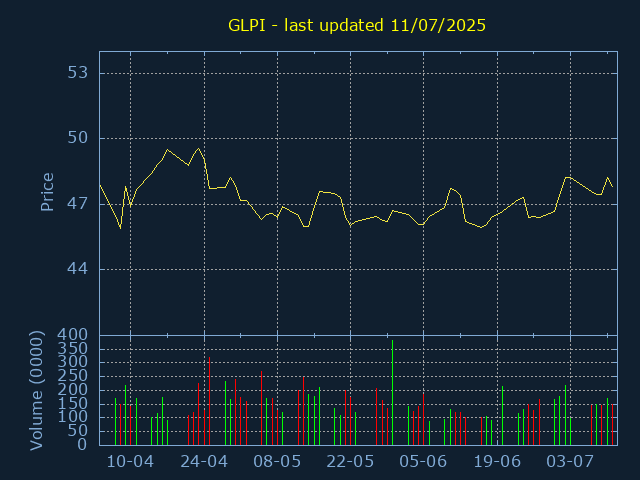Screen dimensions: 640x480
Task: Click the date label 22-05
Action: click(x=350, y=462)
